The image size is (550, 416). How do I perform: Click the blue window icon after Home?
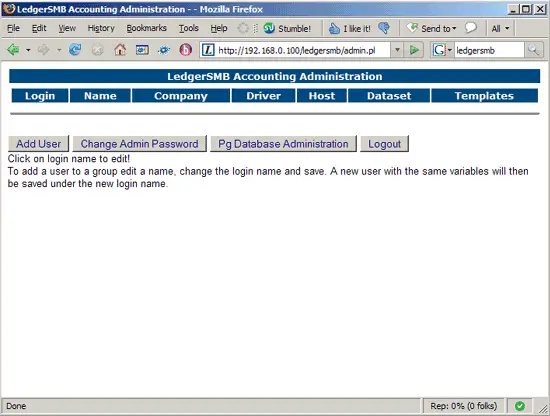(142, 50)
